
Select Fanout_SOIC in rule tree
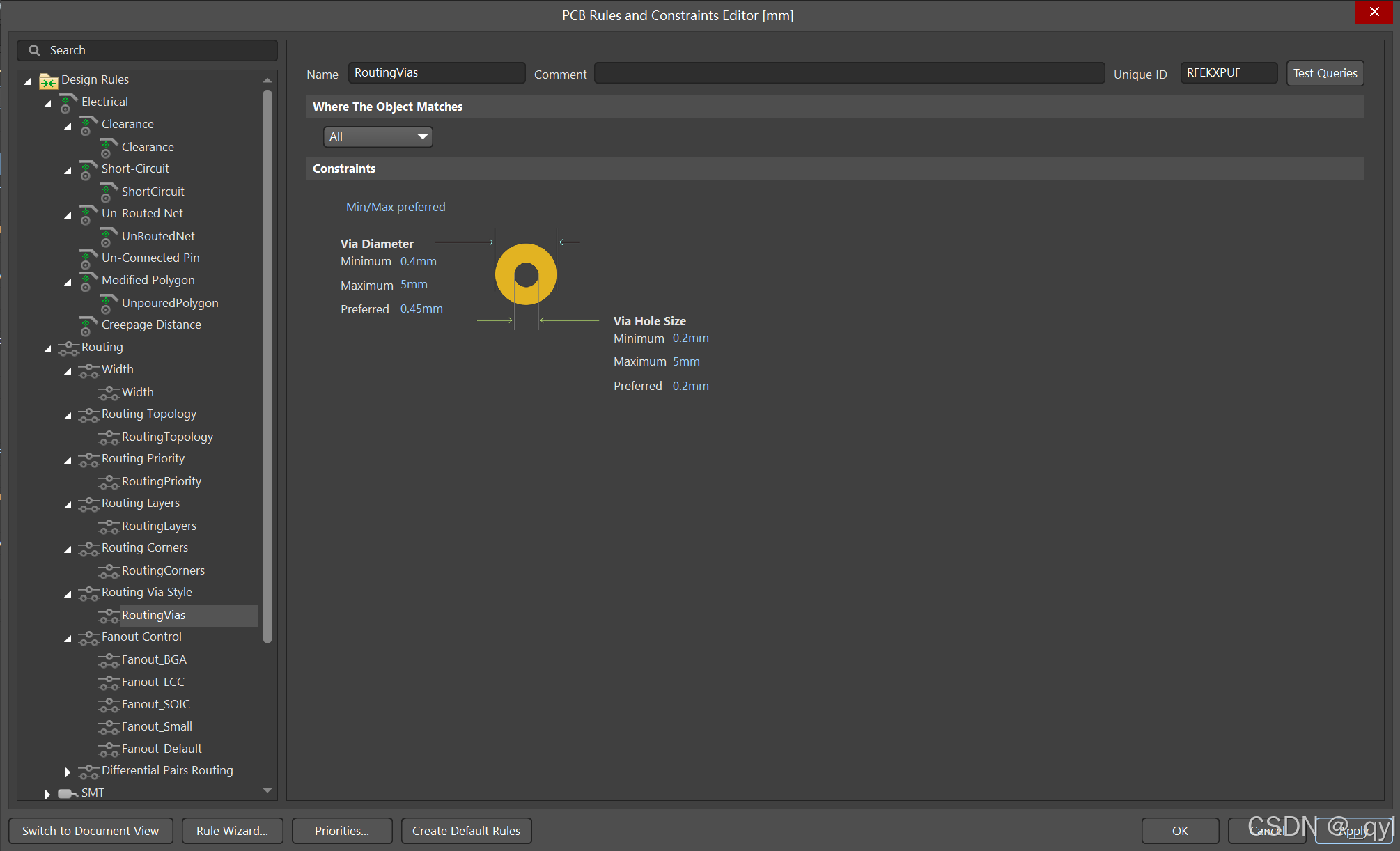pyautogui.click(x=155, y=704)
